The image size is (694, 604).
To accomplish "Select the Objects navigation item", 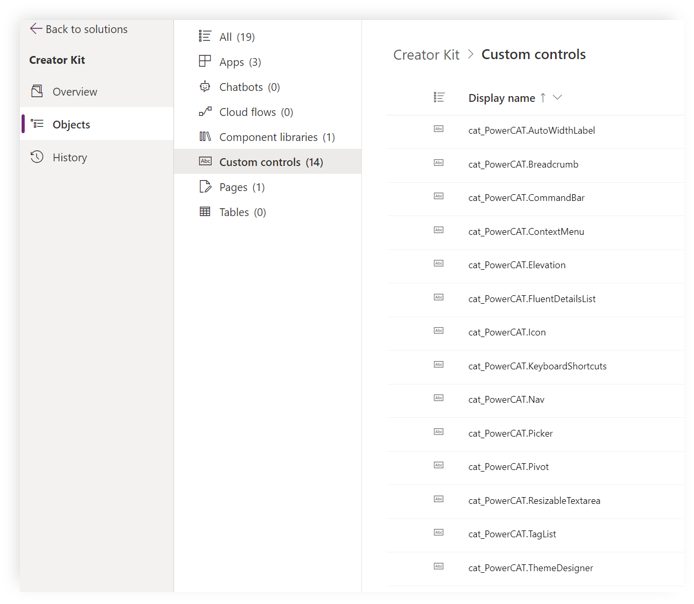I will 96,124.
